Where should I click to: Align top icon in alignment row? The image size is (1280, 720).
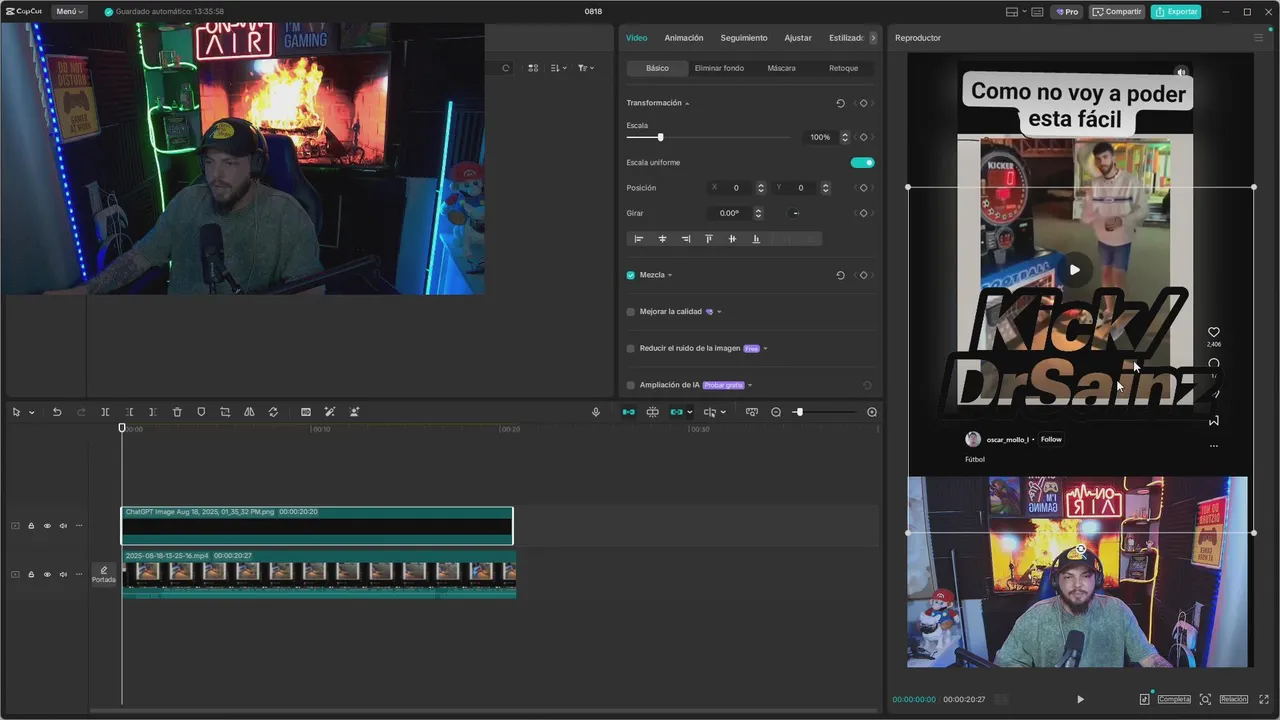pos(709,239)
